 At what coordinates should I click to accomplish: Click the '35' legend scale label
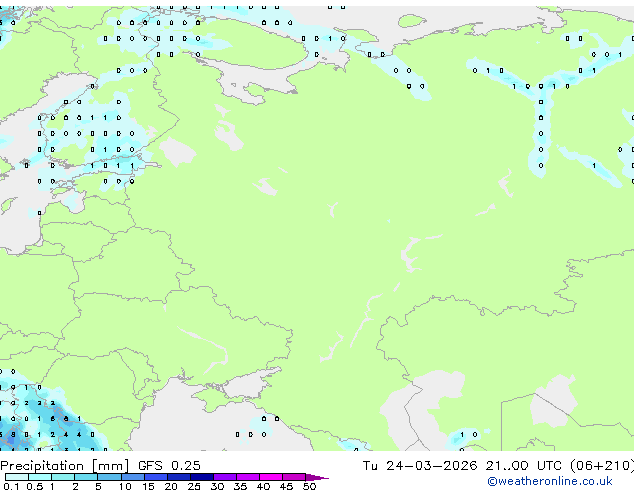(240, 486)
